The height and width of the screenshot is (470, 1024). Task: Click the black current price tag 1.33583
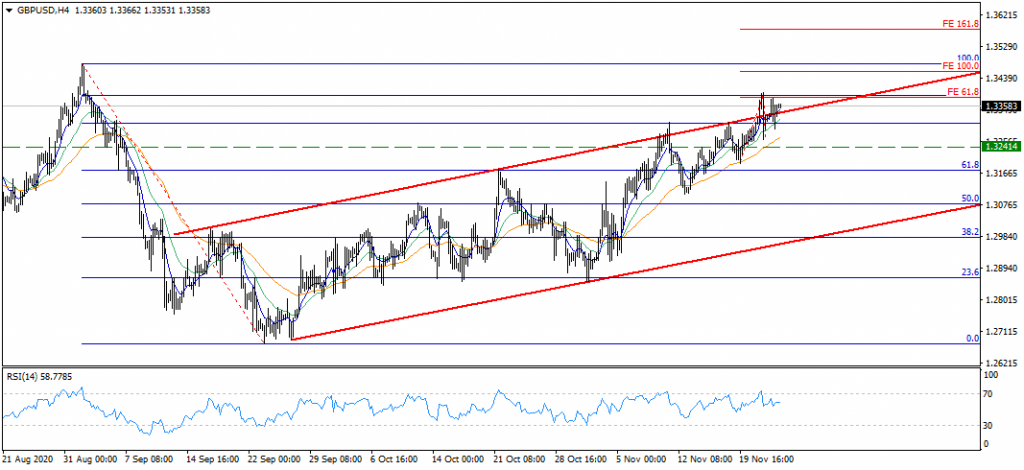1000,105
